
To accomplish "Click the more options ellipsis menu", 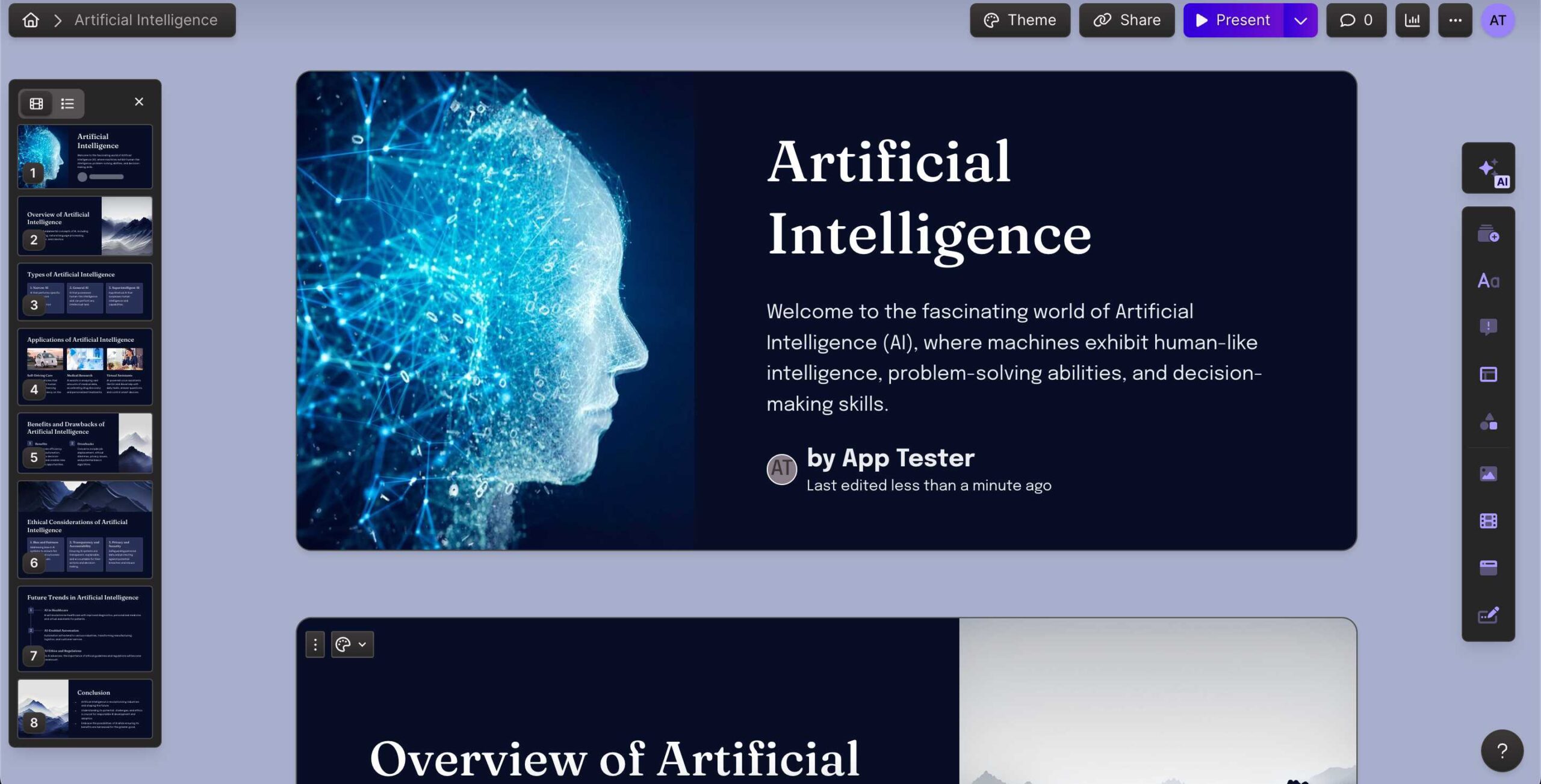I will (x=1455, y=19).
